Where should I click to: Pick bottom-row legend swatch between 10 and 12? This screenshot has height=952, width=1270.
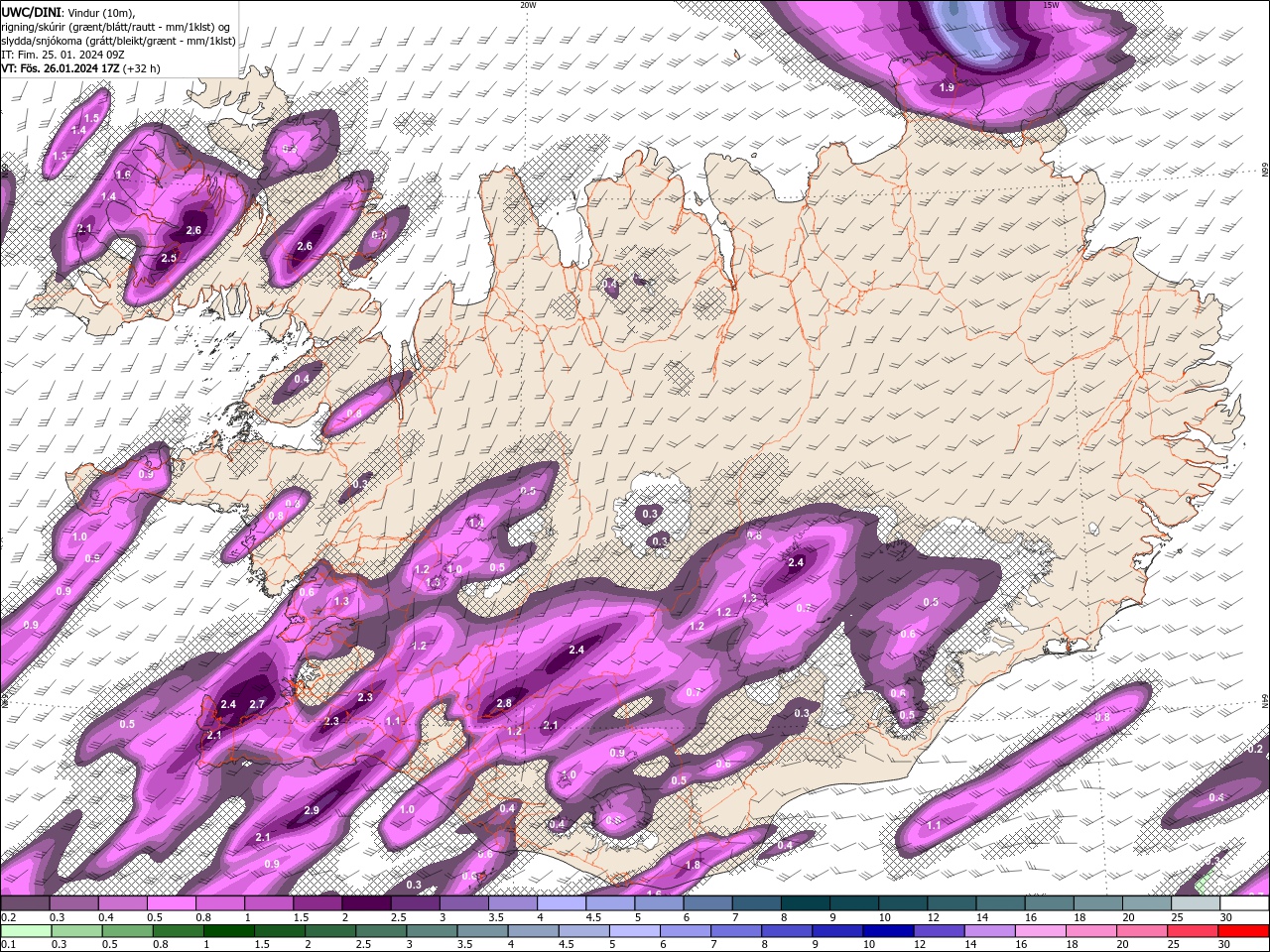(x=888, y=930)
